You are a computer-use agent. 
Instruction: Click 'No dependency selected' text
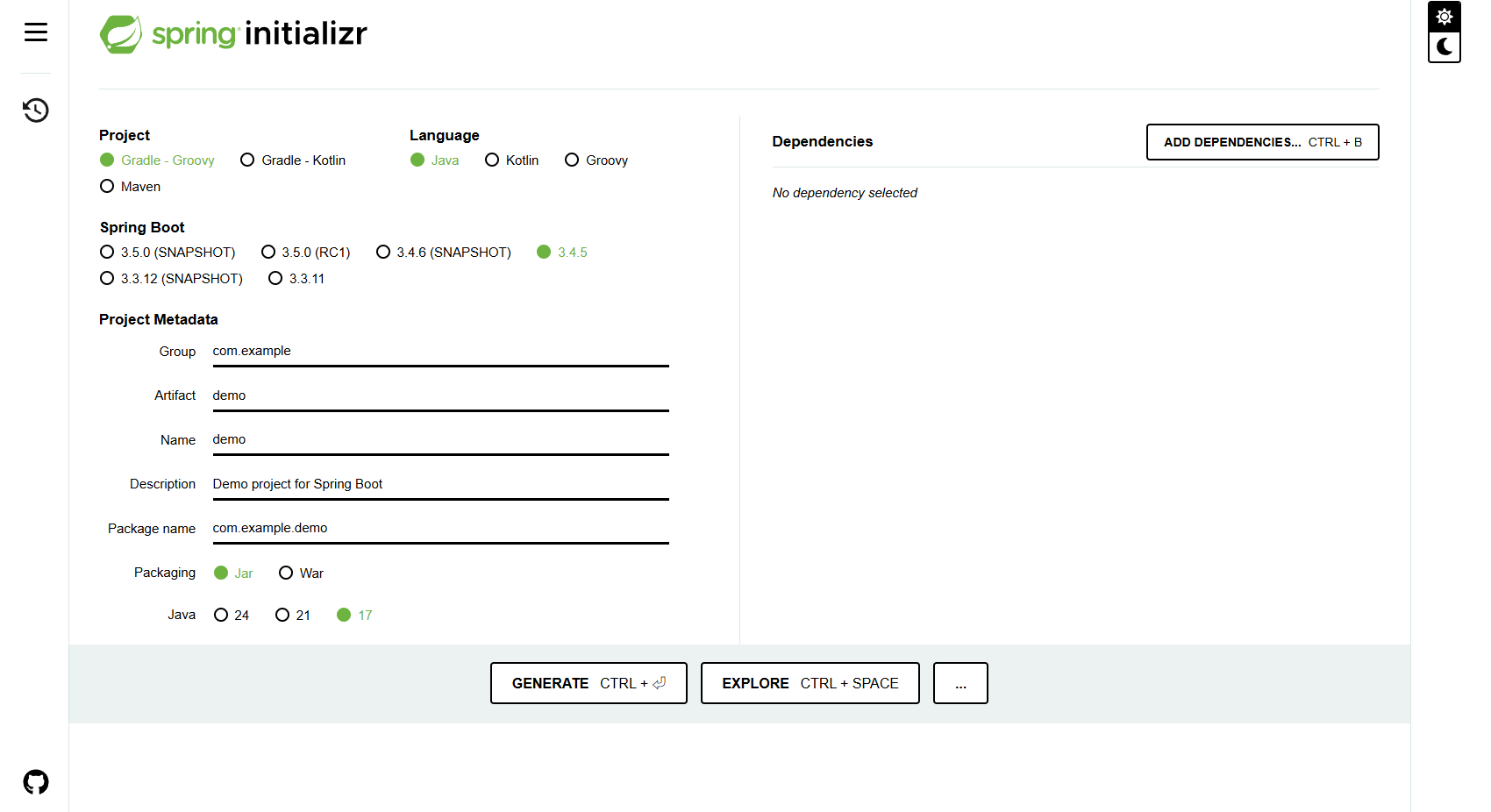[x=845, y=193]
